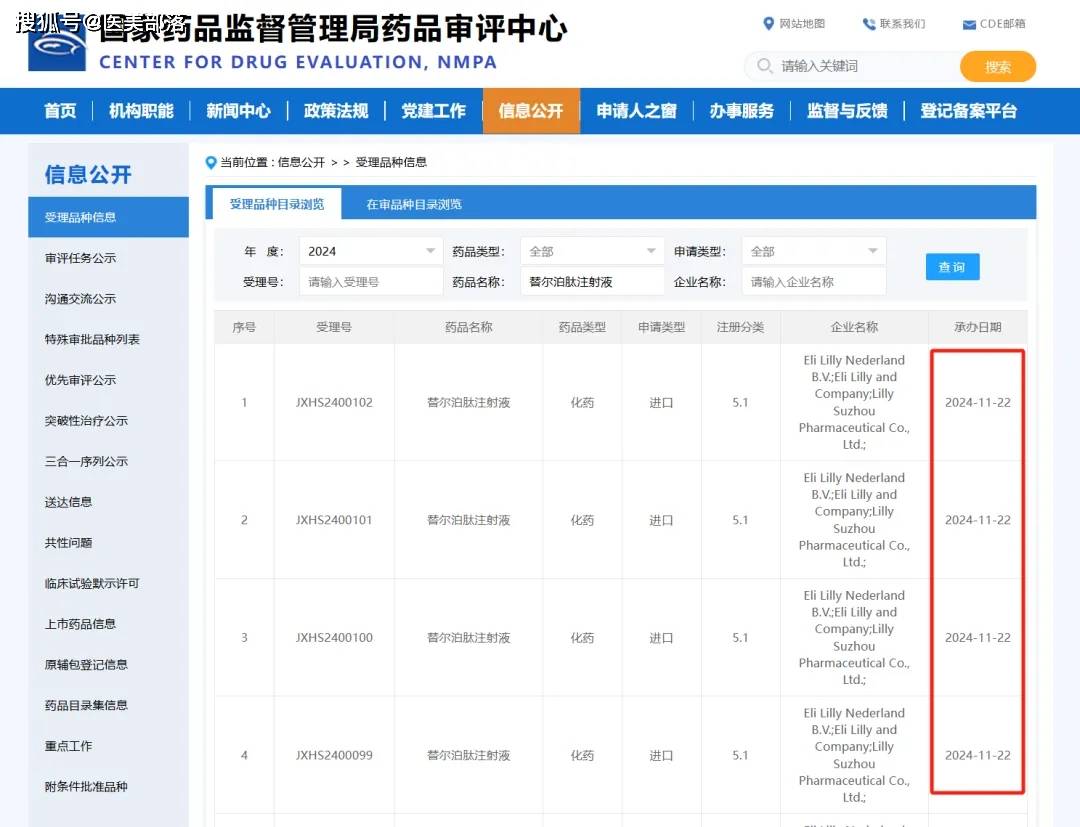Select acceptance number JXHS2400100
Viewport: 1080px width, 827px height.
(334, 638)
